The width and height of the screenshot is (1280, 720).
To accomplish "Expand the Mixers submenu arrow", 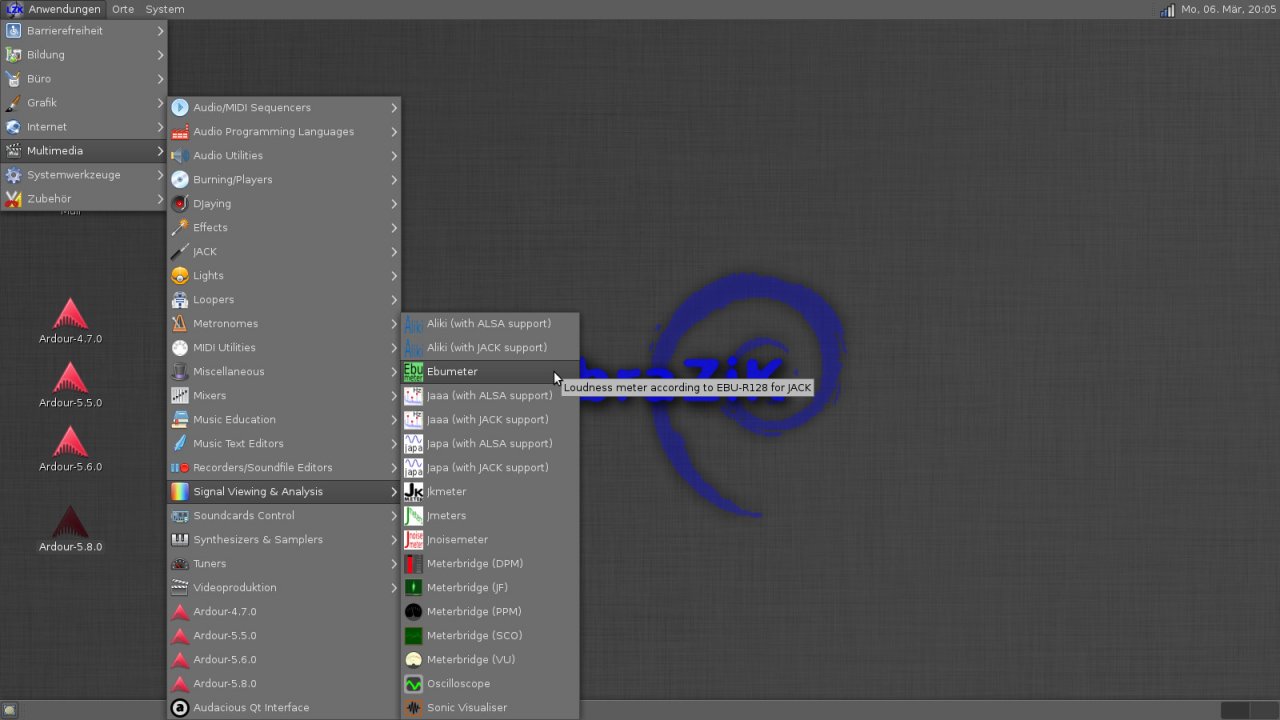I will (394, 396).
